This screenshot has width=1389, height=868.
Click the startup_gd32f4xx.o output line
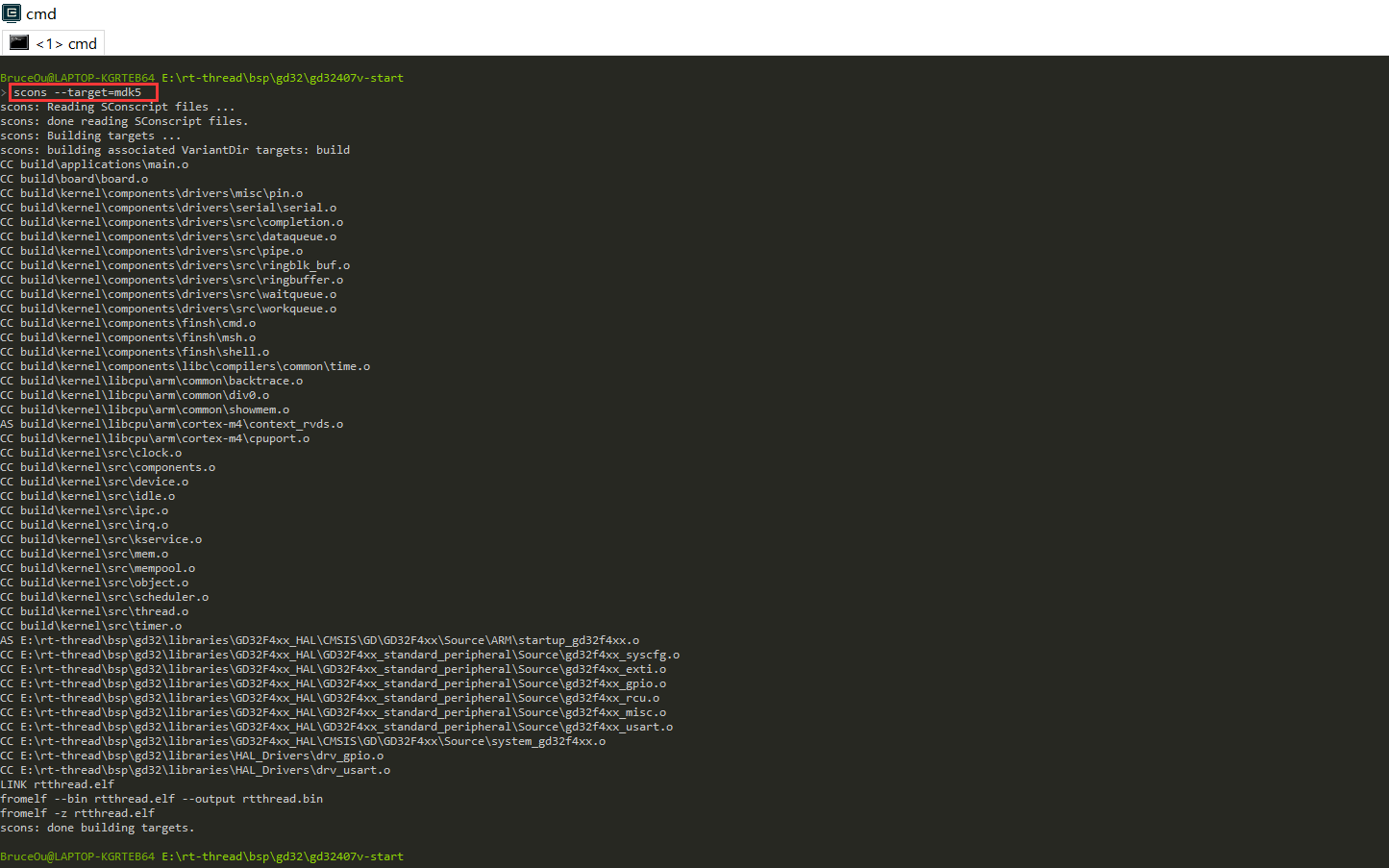320,640
